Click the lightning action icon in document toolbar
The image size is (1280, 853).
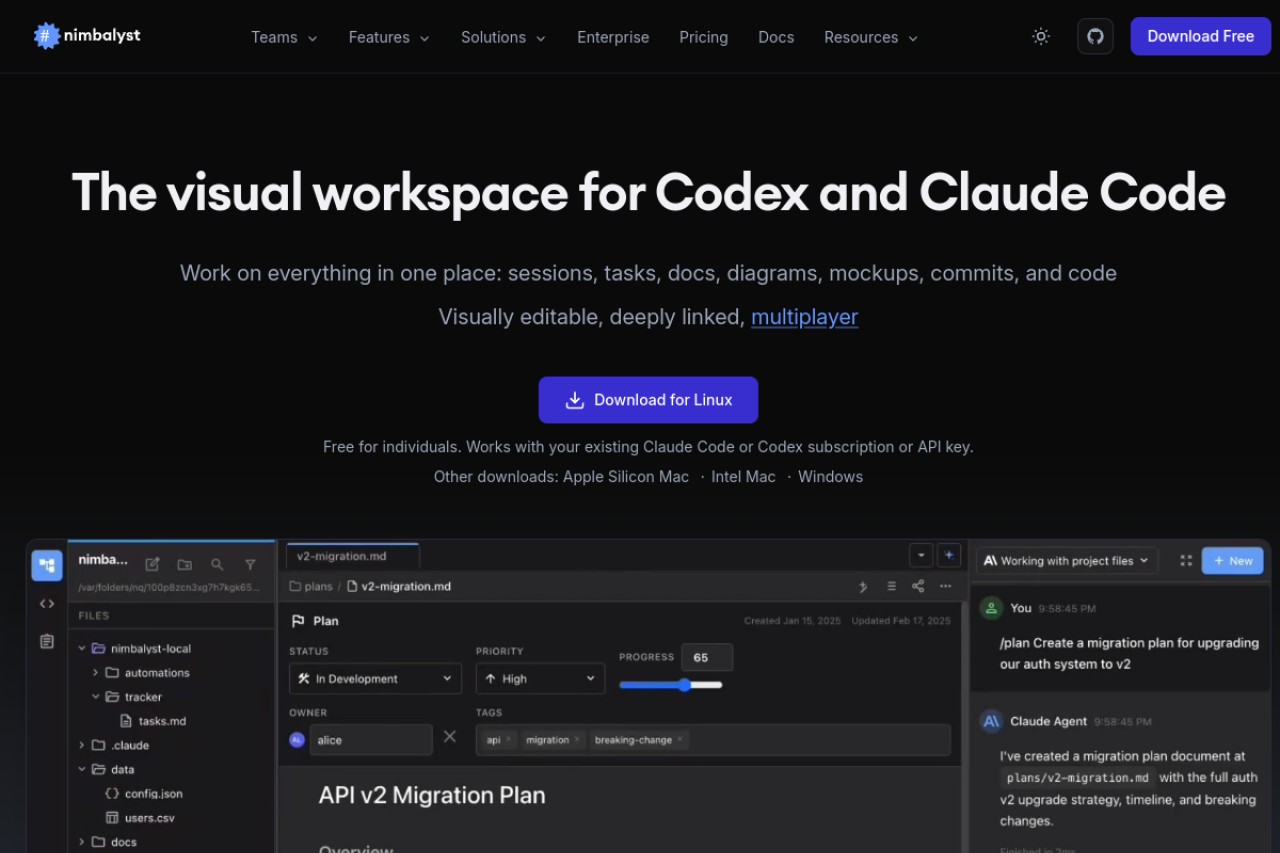[863, 587]
